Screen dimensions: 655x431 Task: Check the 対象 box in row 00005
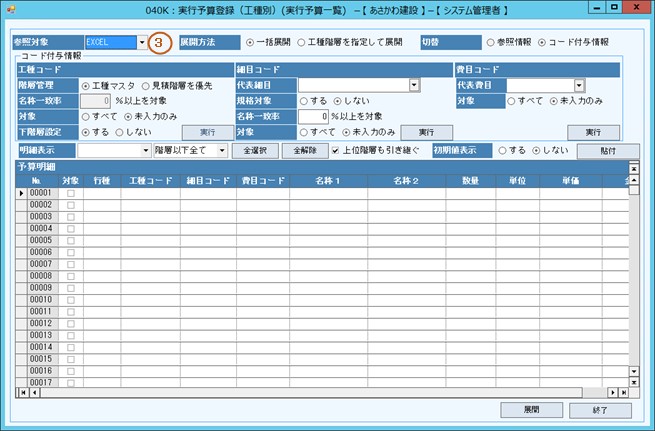tap(69, 240)
